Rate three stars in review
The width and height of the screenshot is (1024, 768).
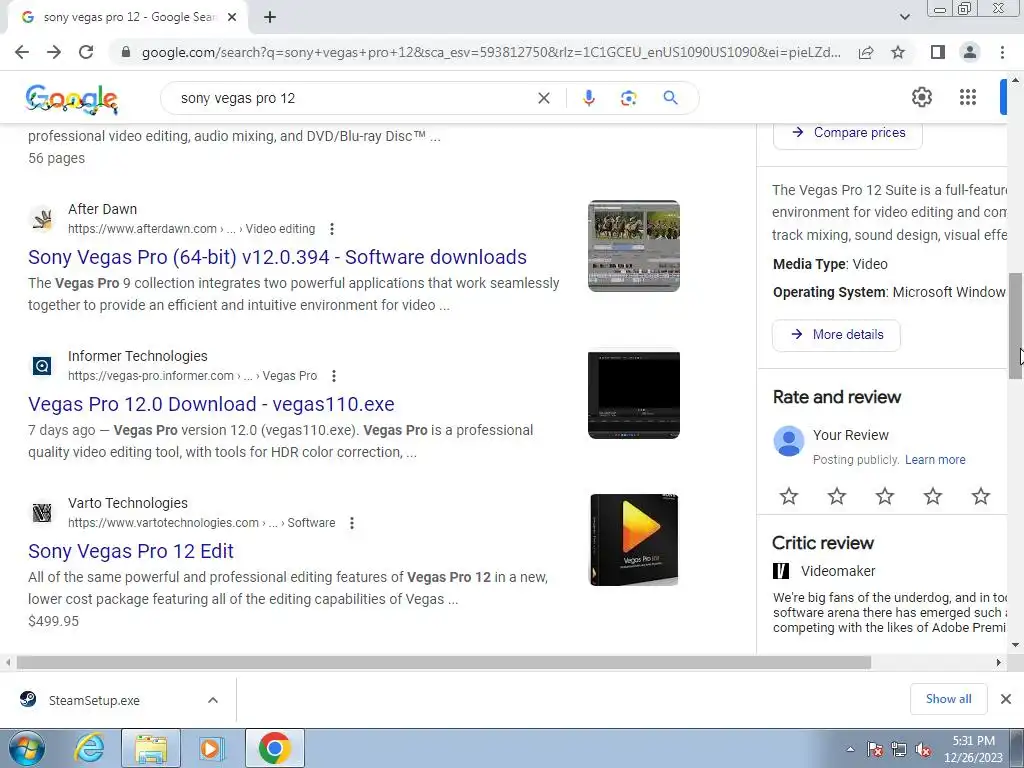tap(885, 496)
